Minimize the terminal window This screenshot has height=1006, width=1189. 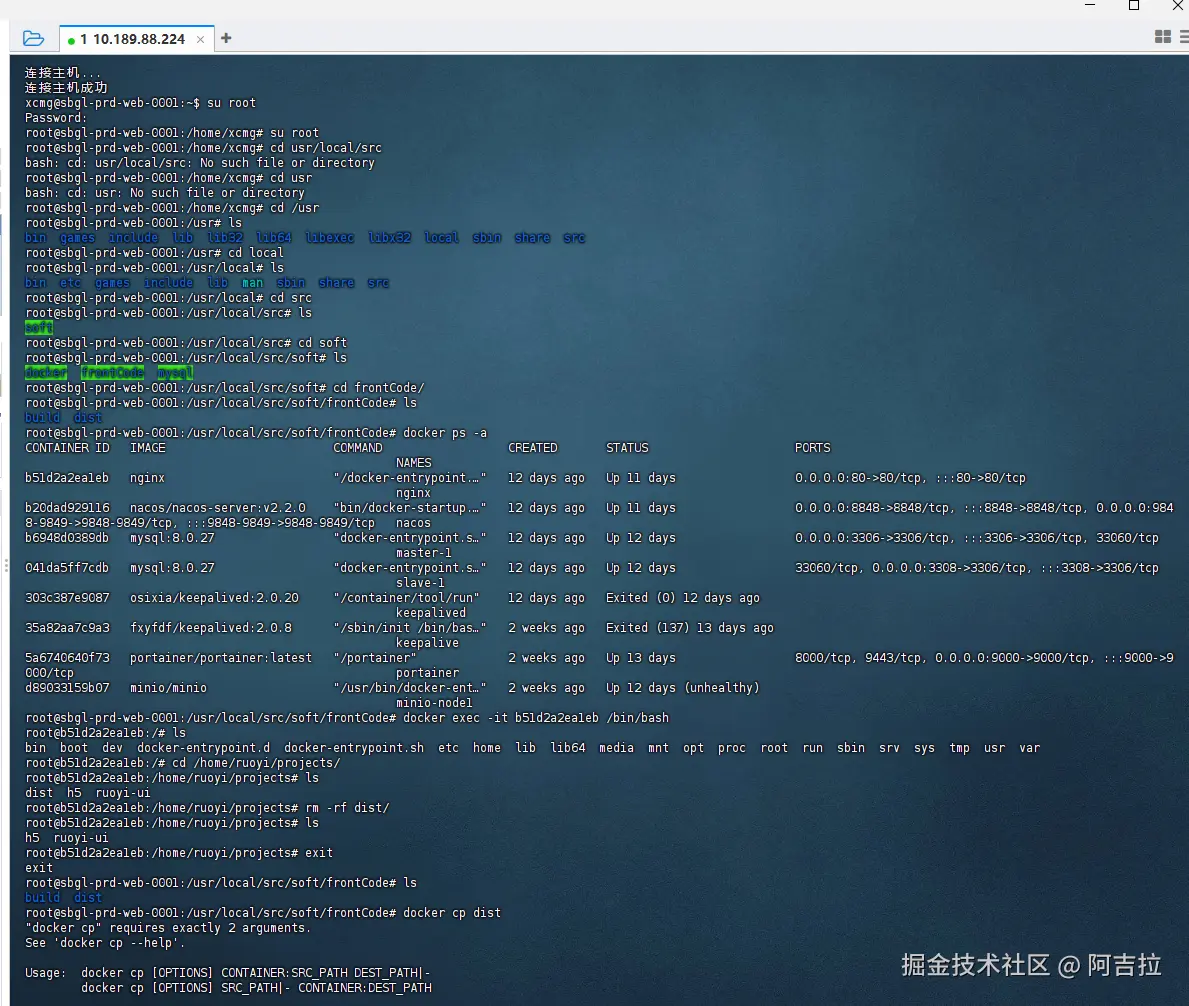1090,5
